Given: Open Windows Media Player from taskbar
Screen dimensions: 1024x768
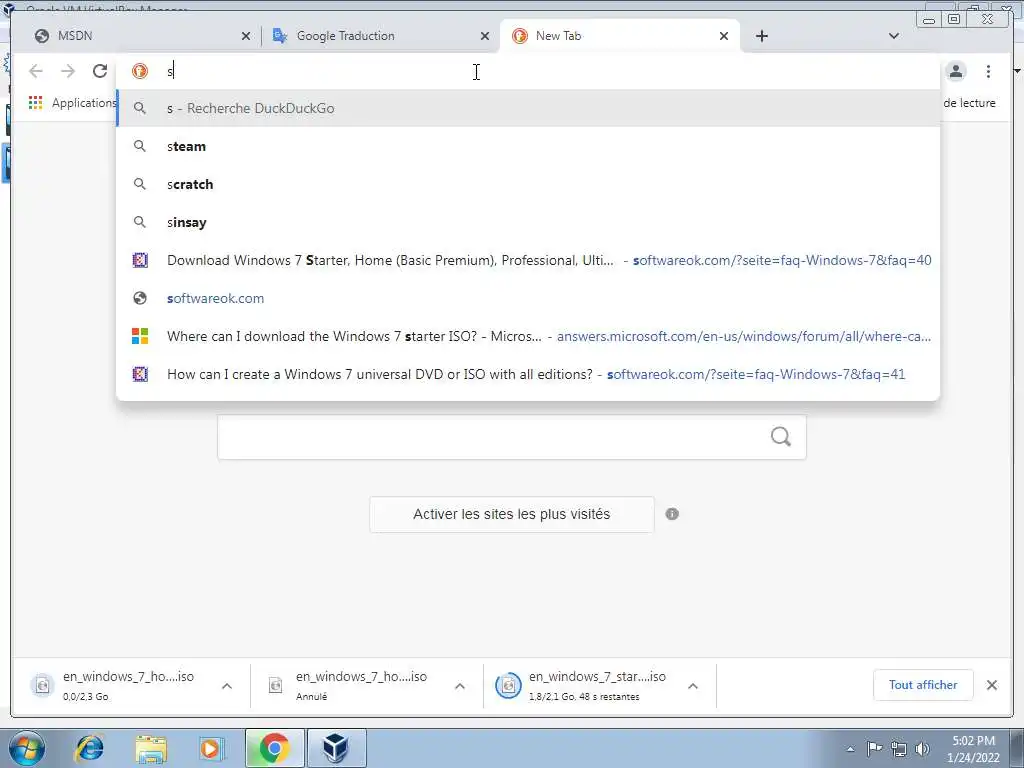Looking at the screenshot, I should click(x=211, y=748).
